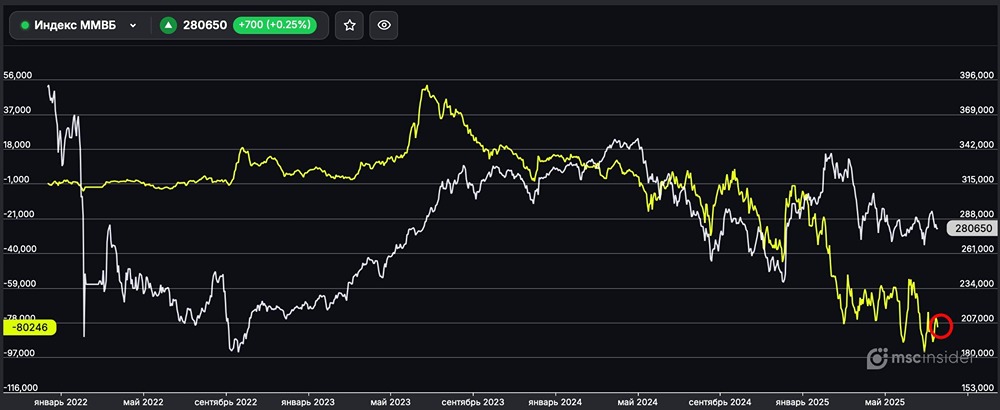The height and width of the screenshot is (410, 1000).
Task: Click the 315,000 right axis label
Action: click(x=978, y=180)
